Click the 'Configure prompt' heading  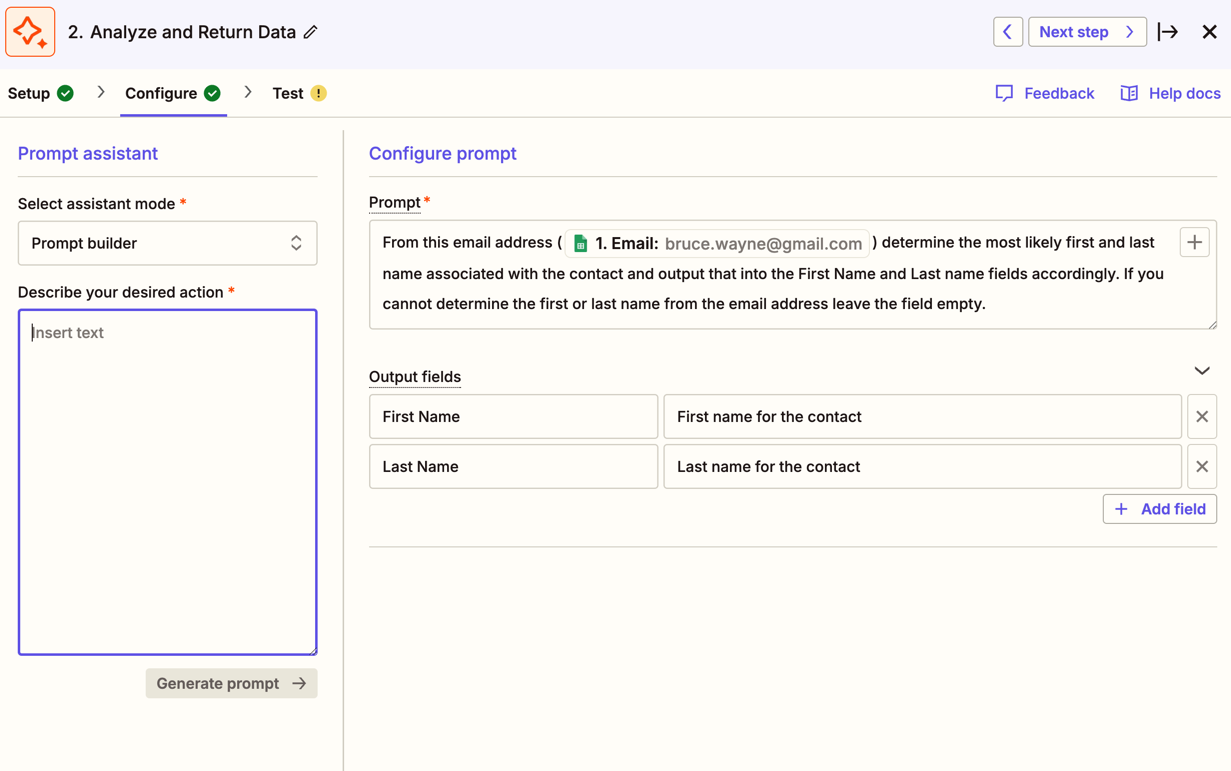443,153
